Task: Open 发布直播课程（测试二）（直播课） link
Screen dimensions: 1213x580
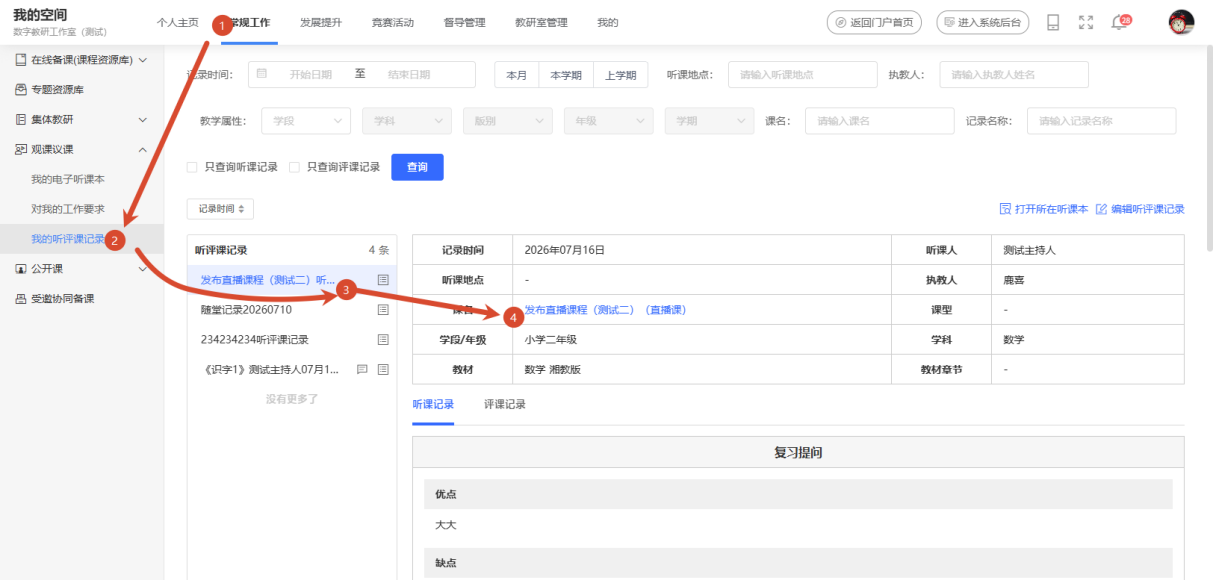Action: coord(606,310)
